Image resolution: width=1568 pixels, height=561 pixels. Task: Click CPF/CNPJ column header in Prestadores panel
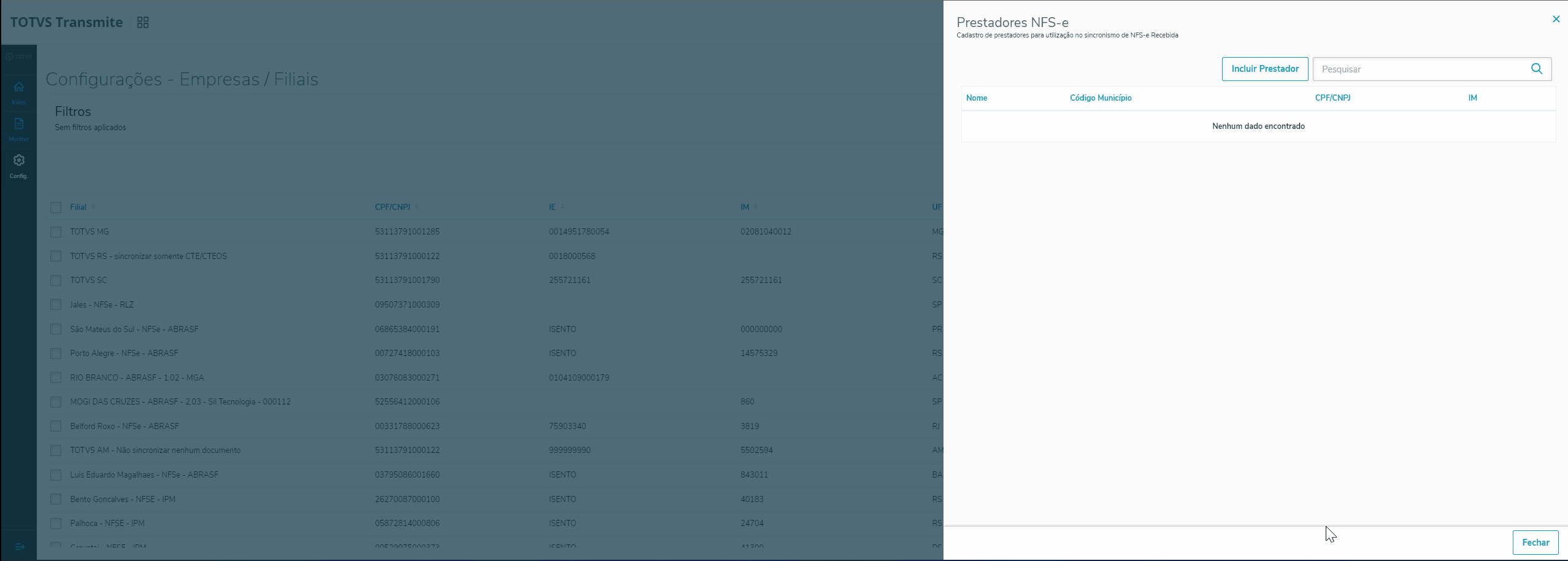tap(1332, 98)
